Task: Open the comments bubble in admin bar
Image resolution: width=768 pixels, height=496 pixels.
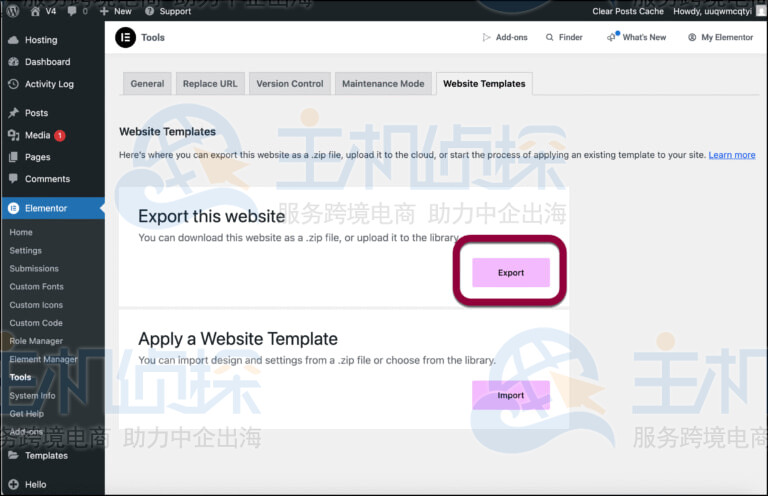Action: click(x=72, y=11)
